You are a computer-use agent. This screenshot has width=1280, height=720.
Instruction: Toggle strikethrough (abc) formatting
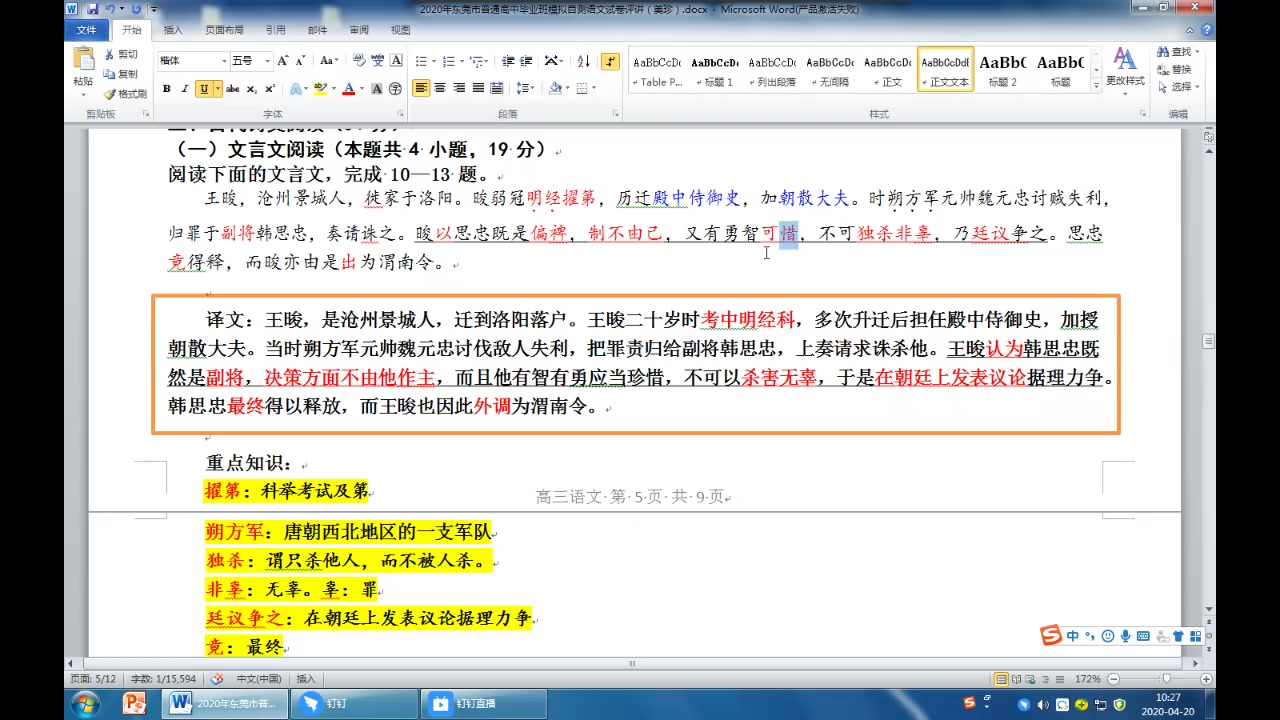(x=232, y=89)
